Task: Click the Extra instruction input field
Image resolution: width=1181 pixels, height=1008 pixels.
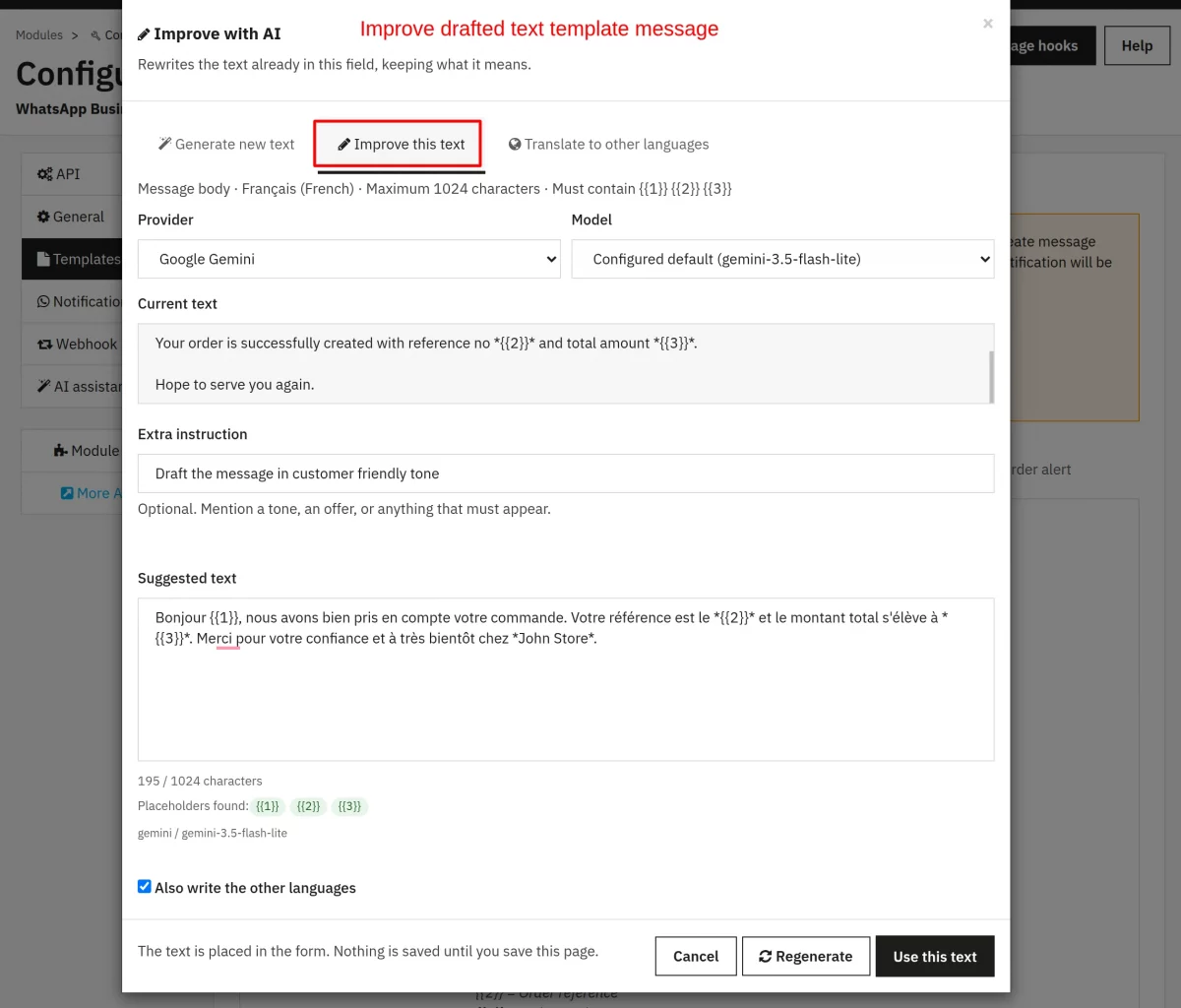Action: click(566, 473)
